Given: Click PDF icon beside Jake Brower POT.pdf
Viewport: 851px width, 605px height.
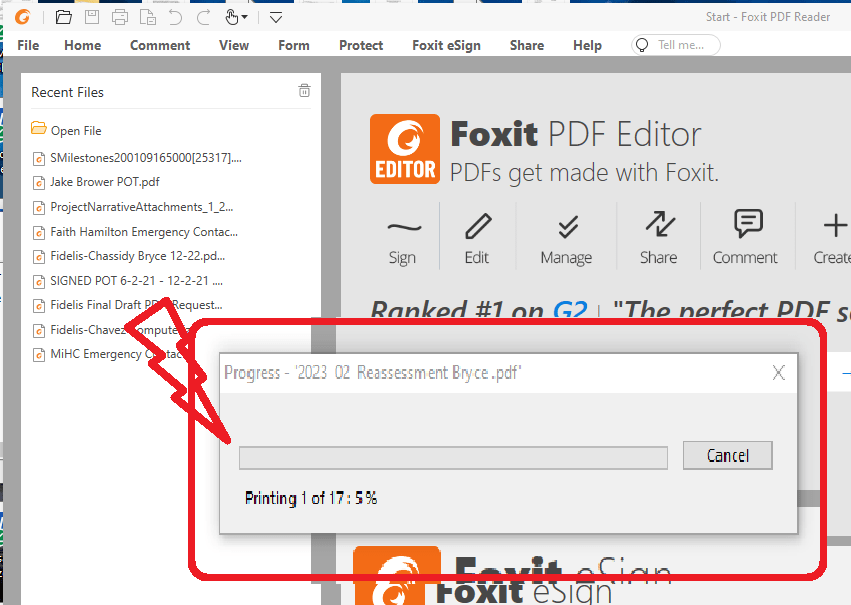Looking at the screenshot, I should [x=39, y=183].
